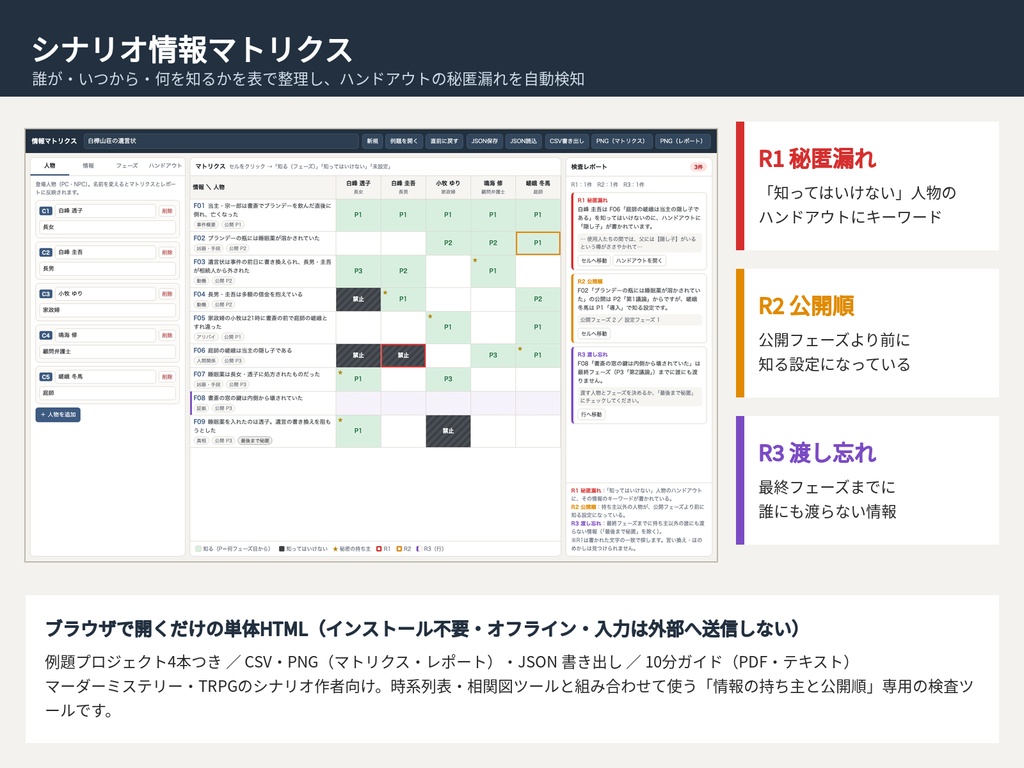Open sample projects via 例題を開く

[403, 141]
